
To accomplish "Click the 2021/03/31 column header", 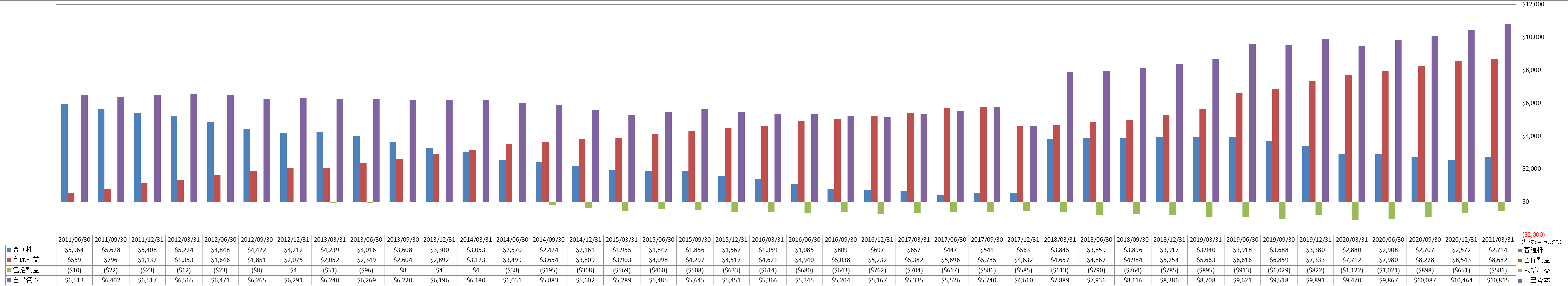I will [x=1498, y=240].
